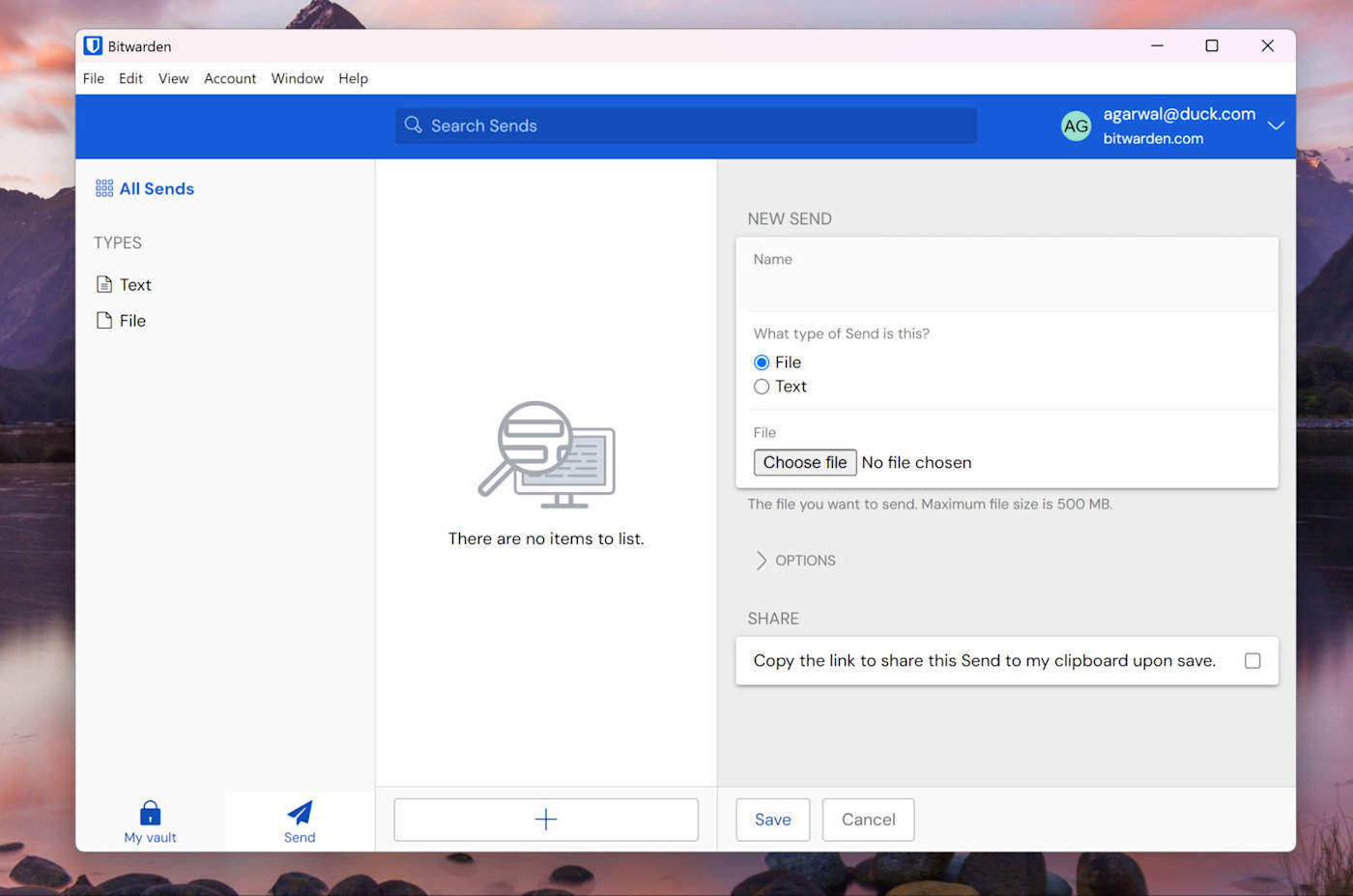Image resolution: width=1353 pixels, height=896 pixels.
Task: Expand the OPTIONS section
Action: 794,561
